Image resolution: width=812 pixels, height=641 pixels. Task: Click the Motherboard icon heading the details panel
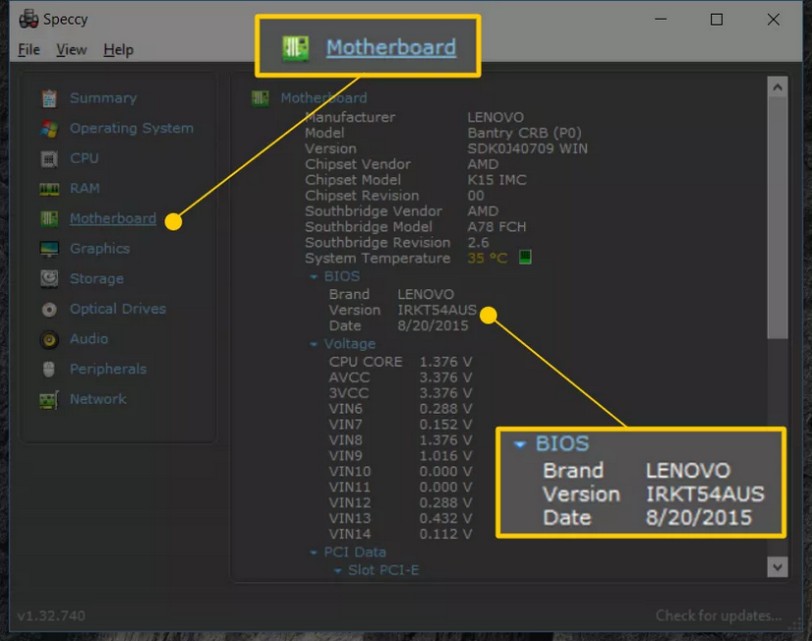click(x=260, y=98)
